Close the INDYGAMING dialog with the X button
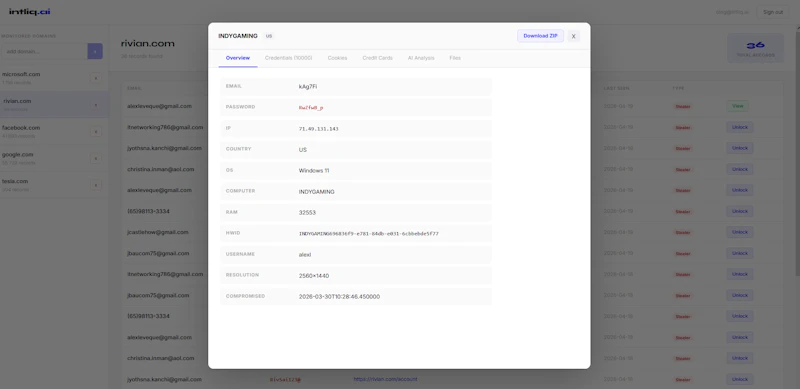The image size is (800, 389). click(573, 36)
